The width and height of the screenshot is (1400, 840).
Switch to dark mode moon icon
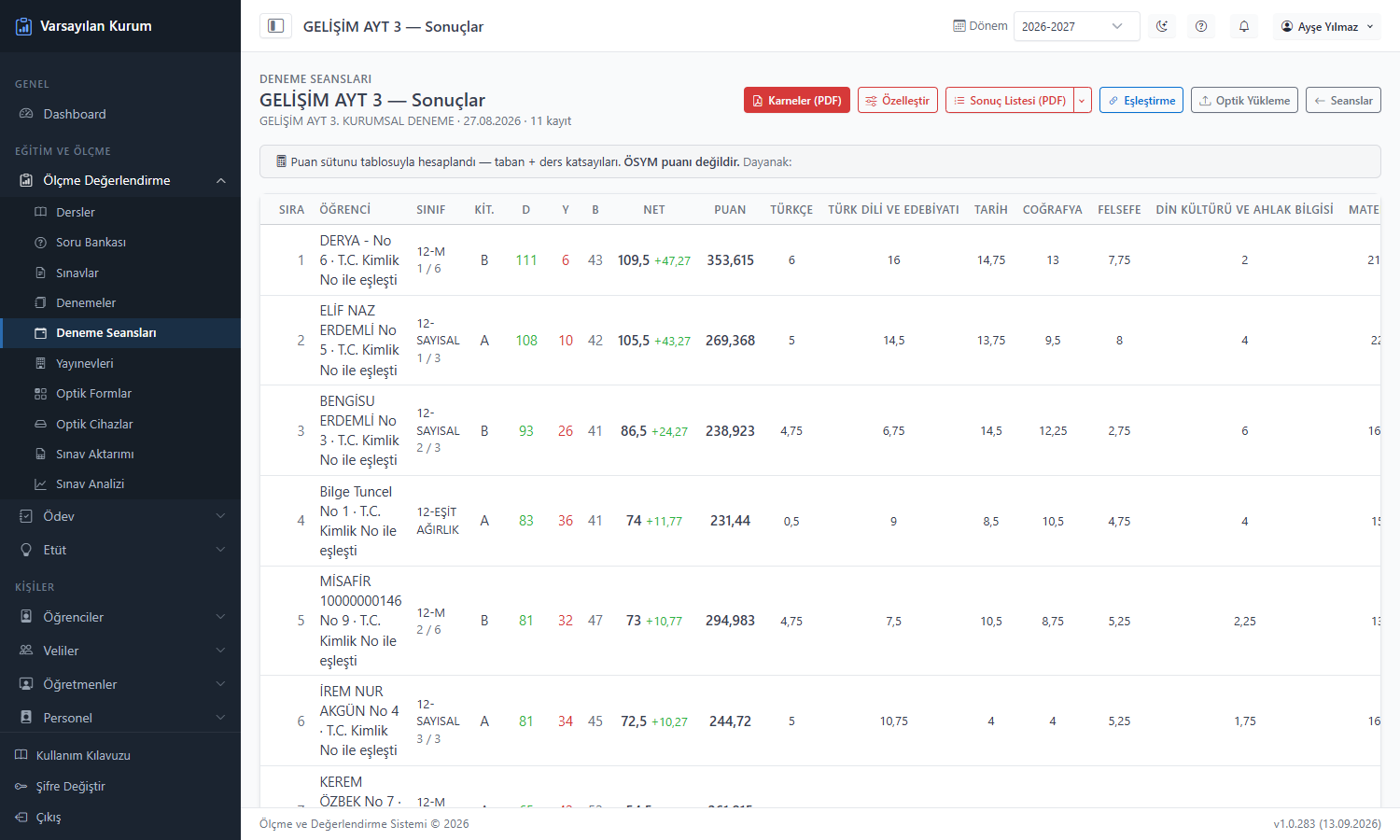click(x=1162, y=26)
